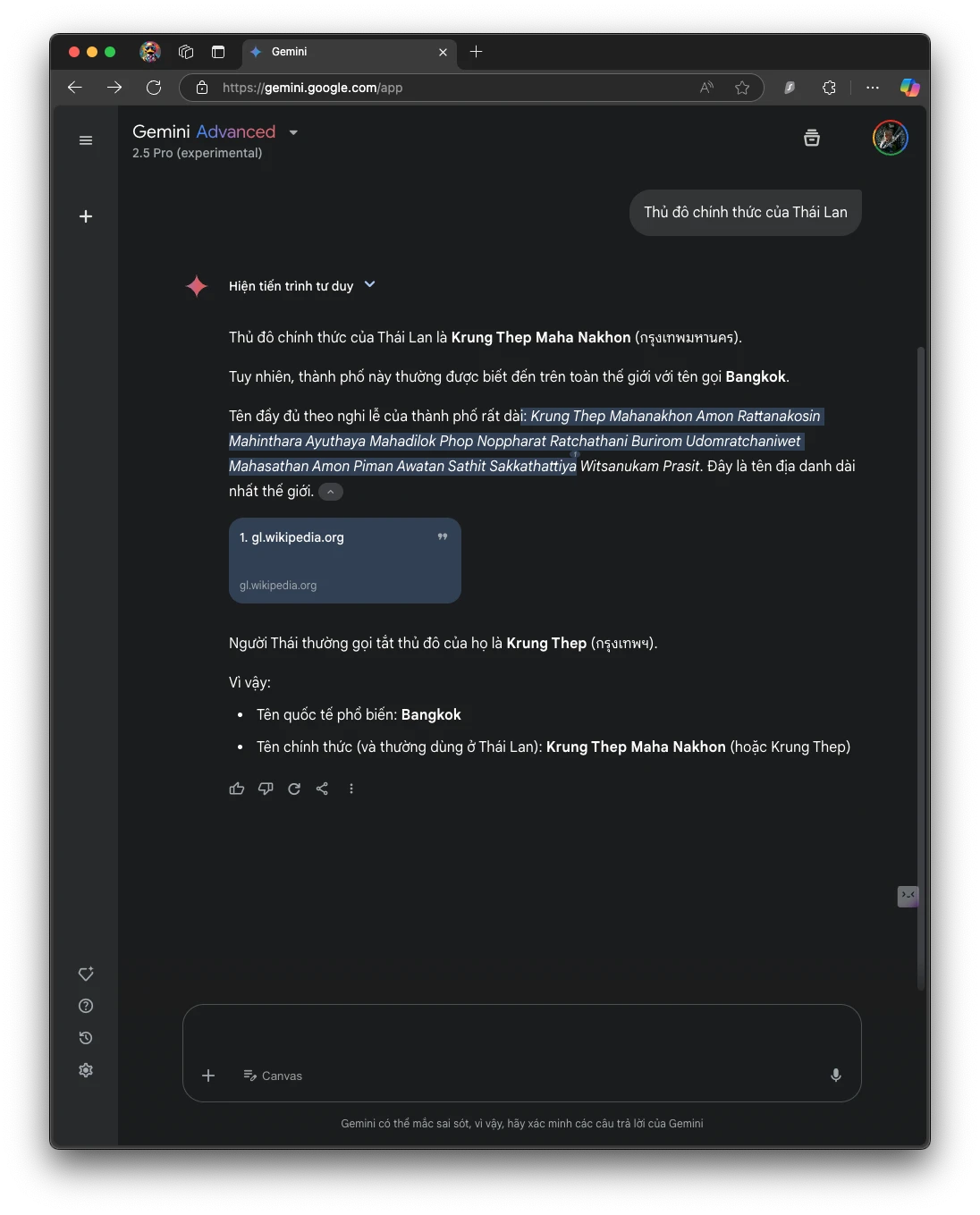Toggle the Canvas option

coord(273,1076)
